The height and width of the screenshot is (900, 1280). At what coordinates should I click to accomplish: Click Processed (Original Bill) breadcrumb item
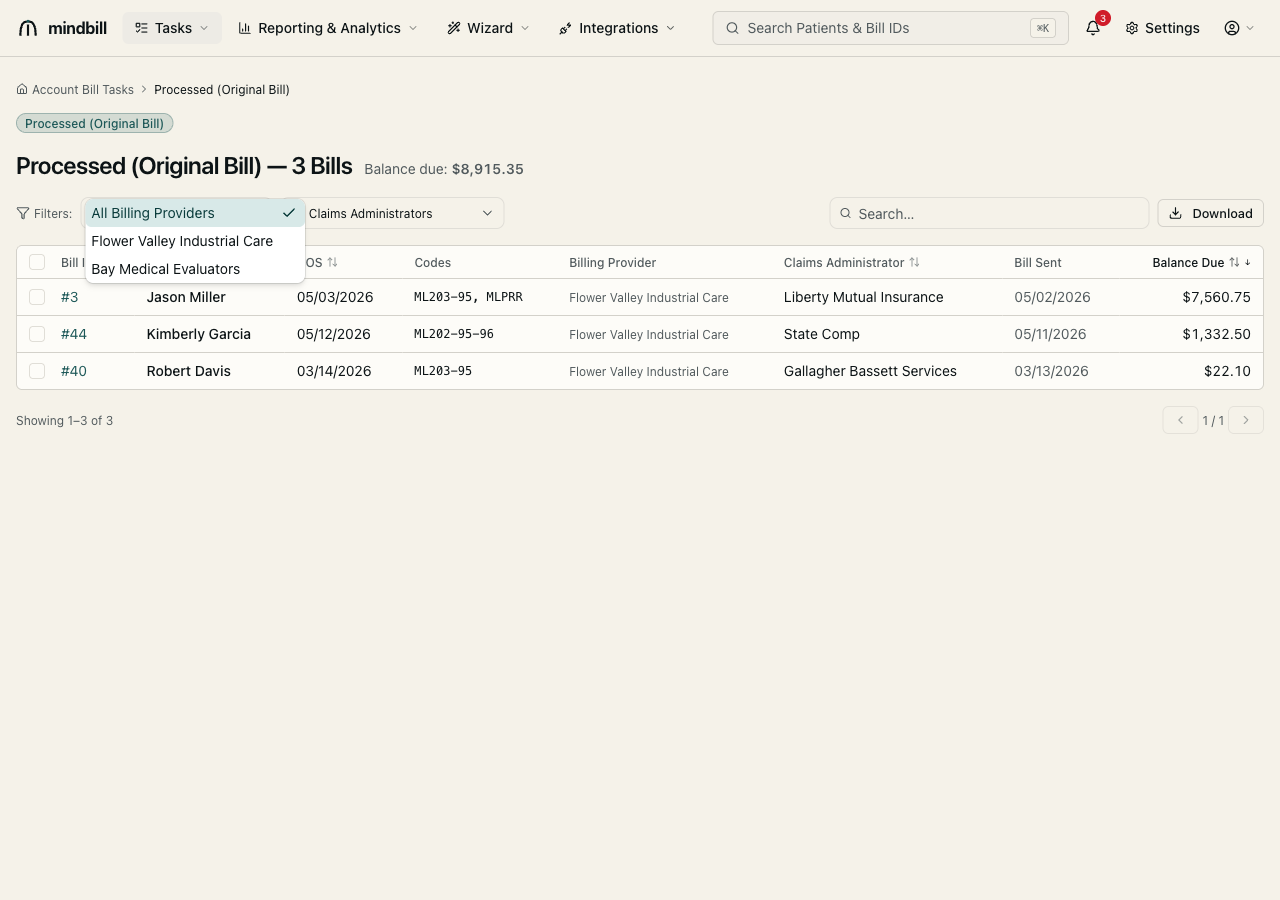tap(222, 89)
